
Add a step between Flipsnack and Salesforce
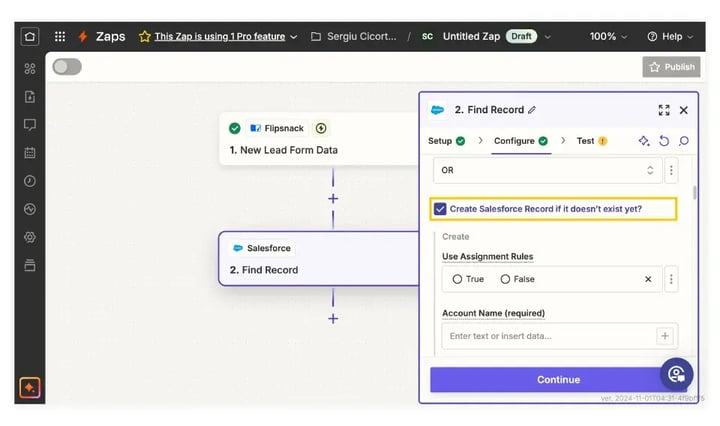pyautogui.click(x=333, y=199)
